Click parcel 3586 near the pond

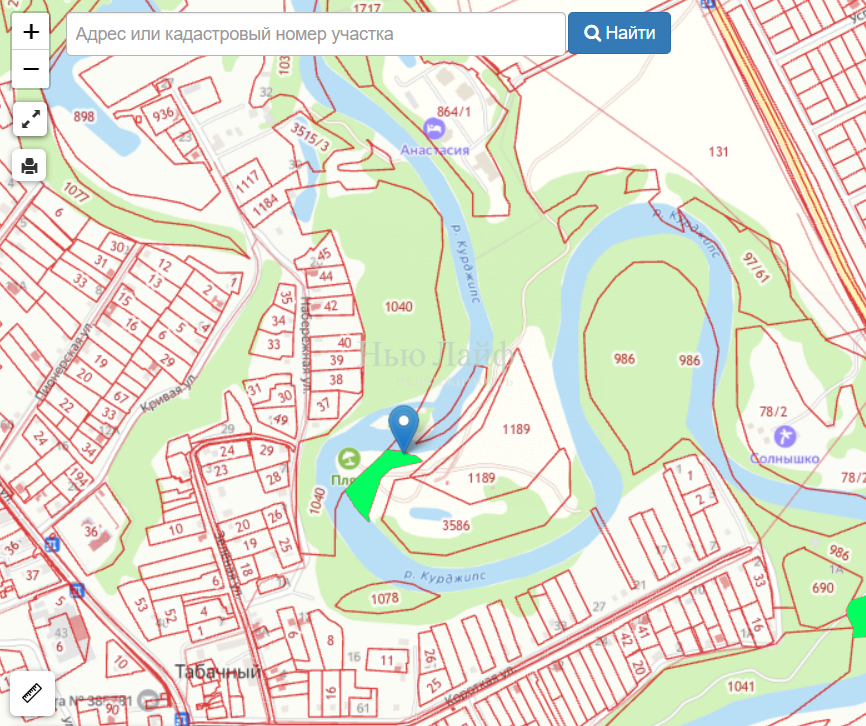click(455, 524)
